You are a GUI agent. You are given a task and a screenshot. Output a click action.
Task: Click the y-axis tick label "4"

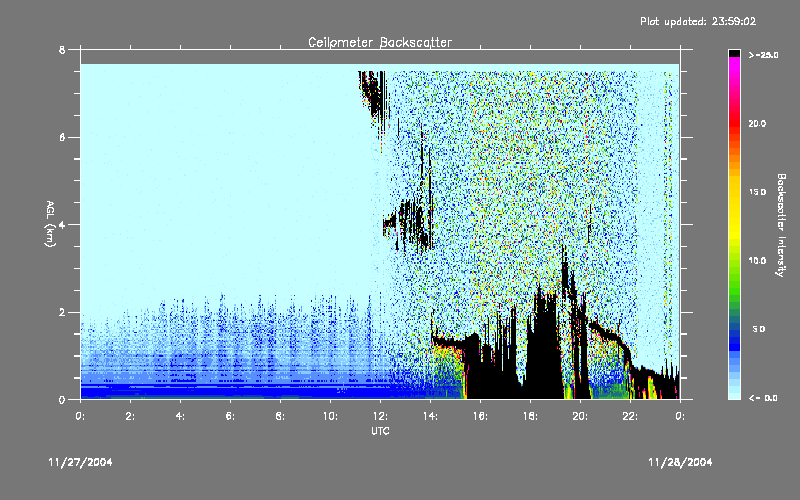point(62,224)
